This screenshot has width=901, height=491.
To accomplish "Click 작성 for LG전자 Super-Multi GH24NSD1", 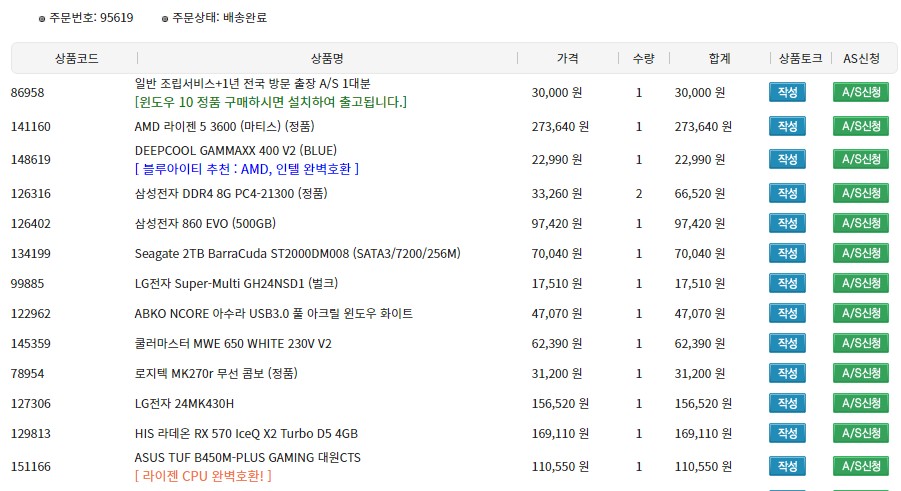I will (x=787, y=283).
